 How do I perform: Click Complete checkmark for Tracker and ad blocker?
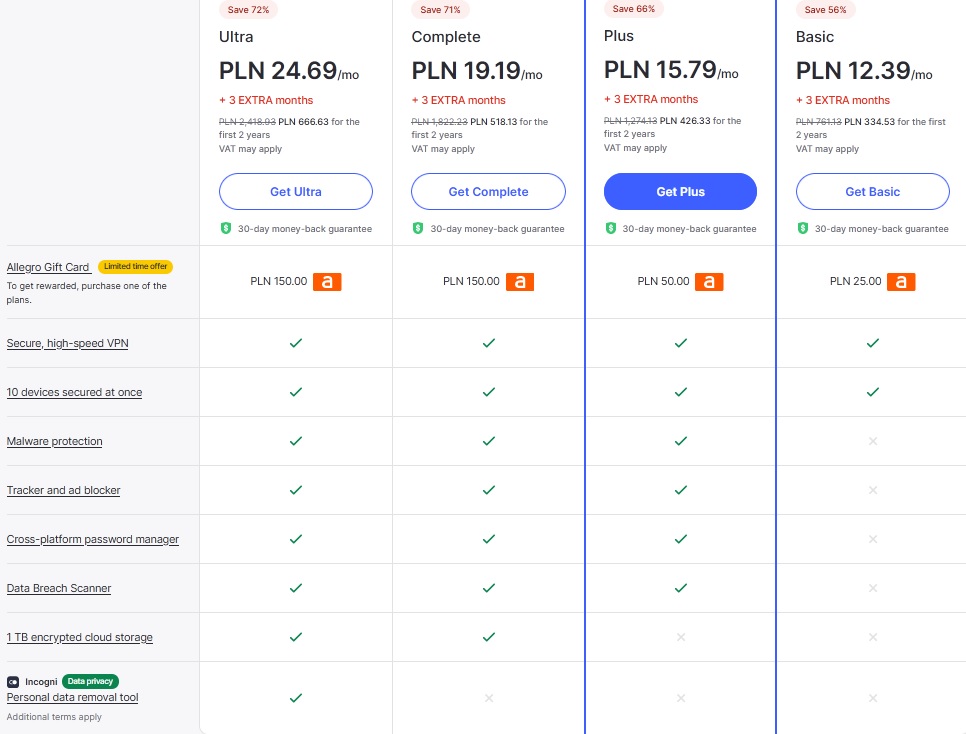pos(489,490)
